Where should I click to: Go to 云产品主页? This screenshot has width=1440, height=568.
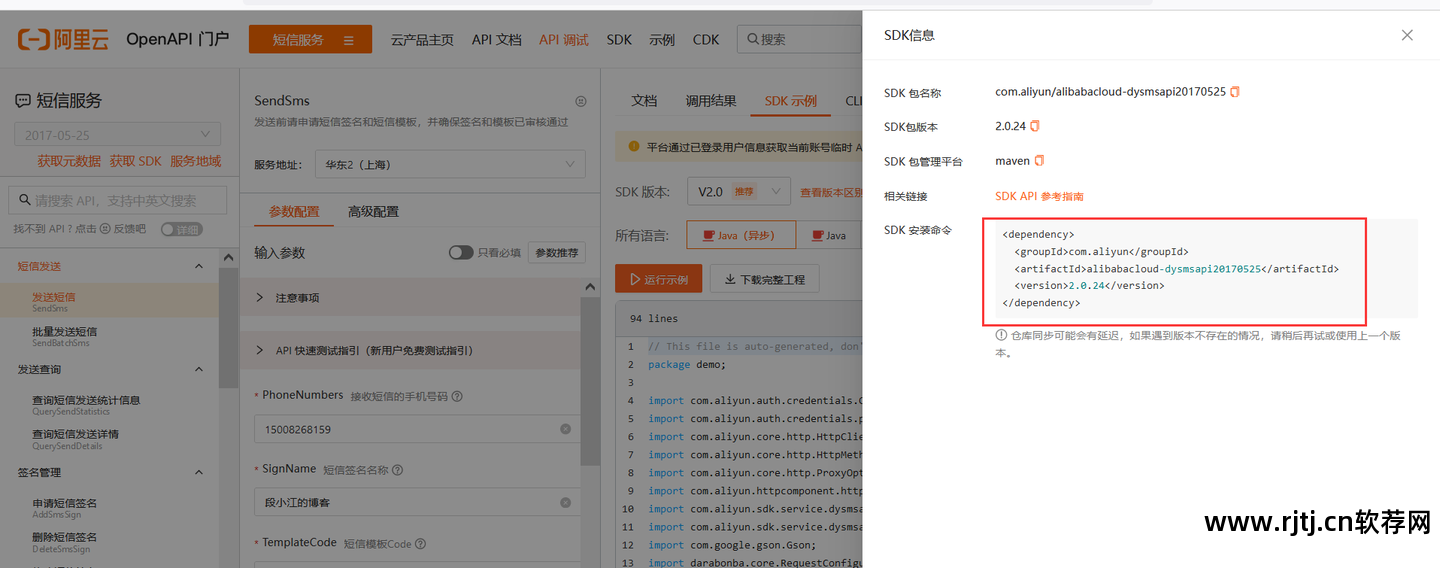[x=422, y=40]
